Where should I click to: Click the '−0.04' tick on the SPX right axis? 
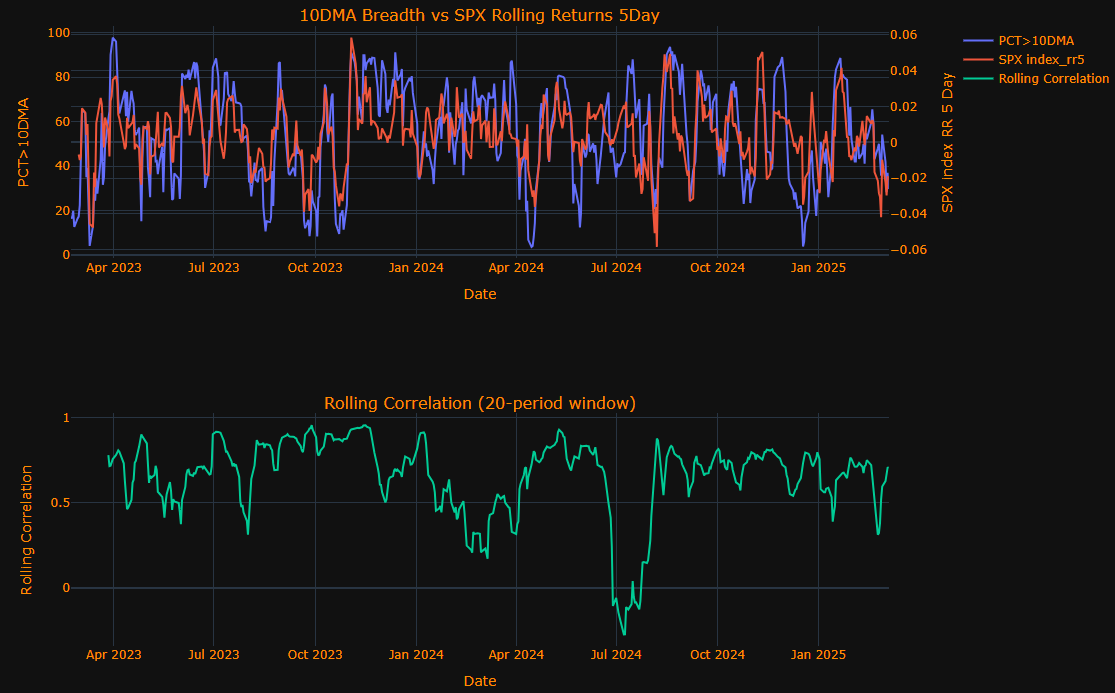909,213
